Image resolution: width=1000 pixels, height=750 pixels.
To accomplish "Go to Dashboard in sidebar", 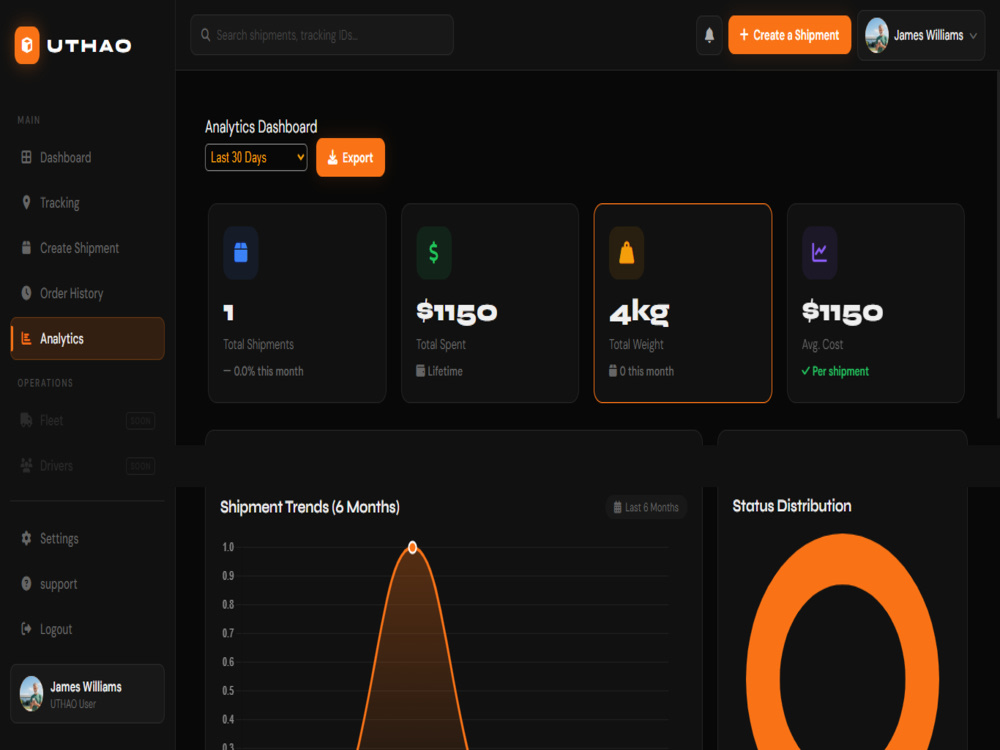I will click(x=87, y=157).
